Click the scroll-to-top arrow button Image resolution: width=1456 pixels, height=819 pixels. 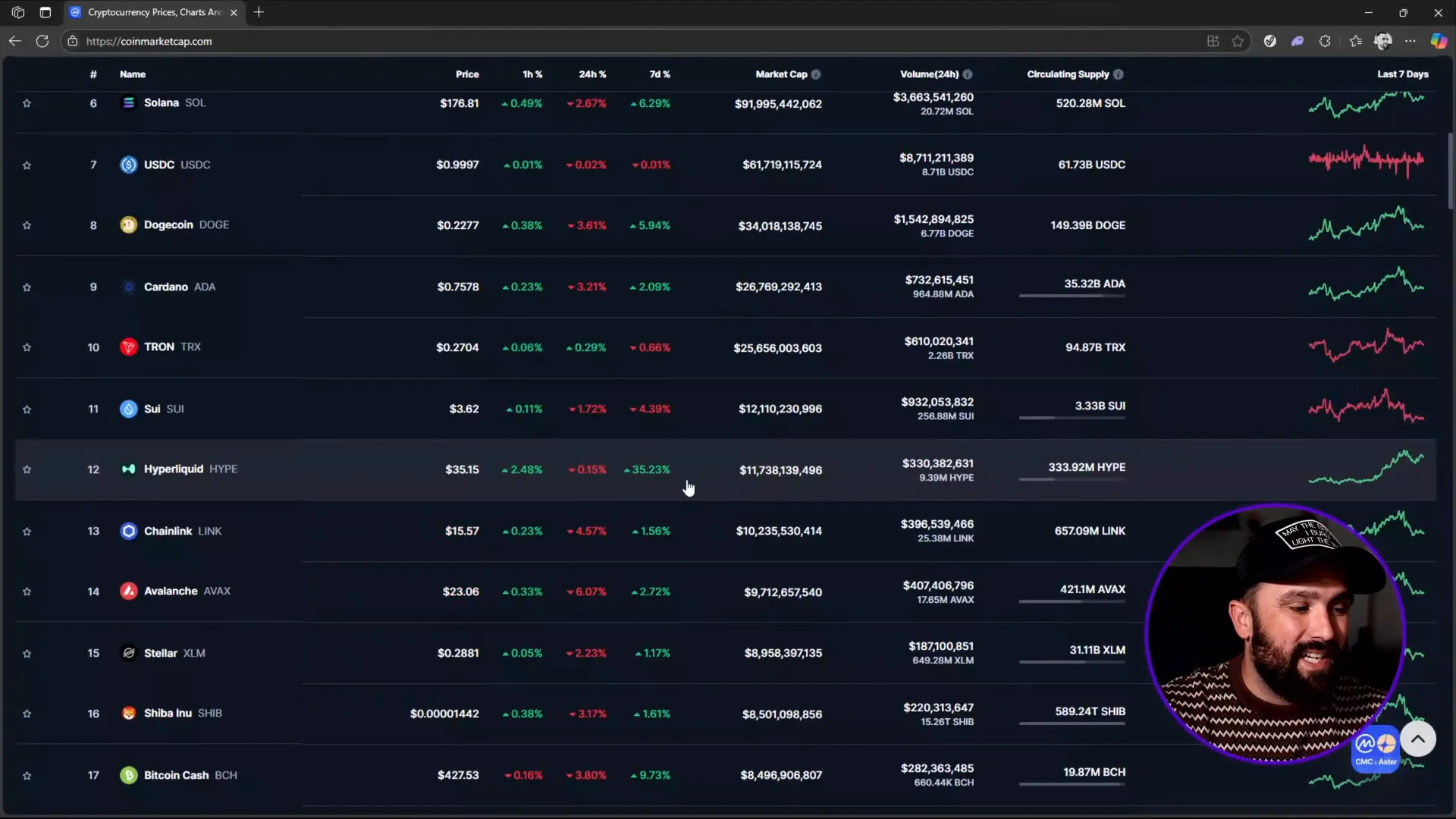point(1417,739)
